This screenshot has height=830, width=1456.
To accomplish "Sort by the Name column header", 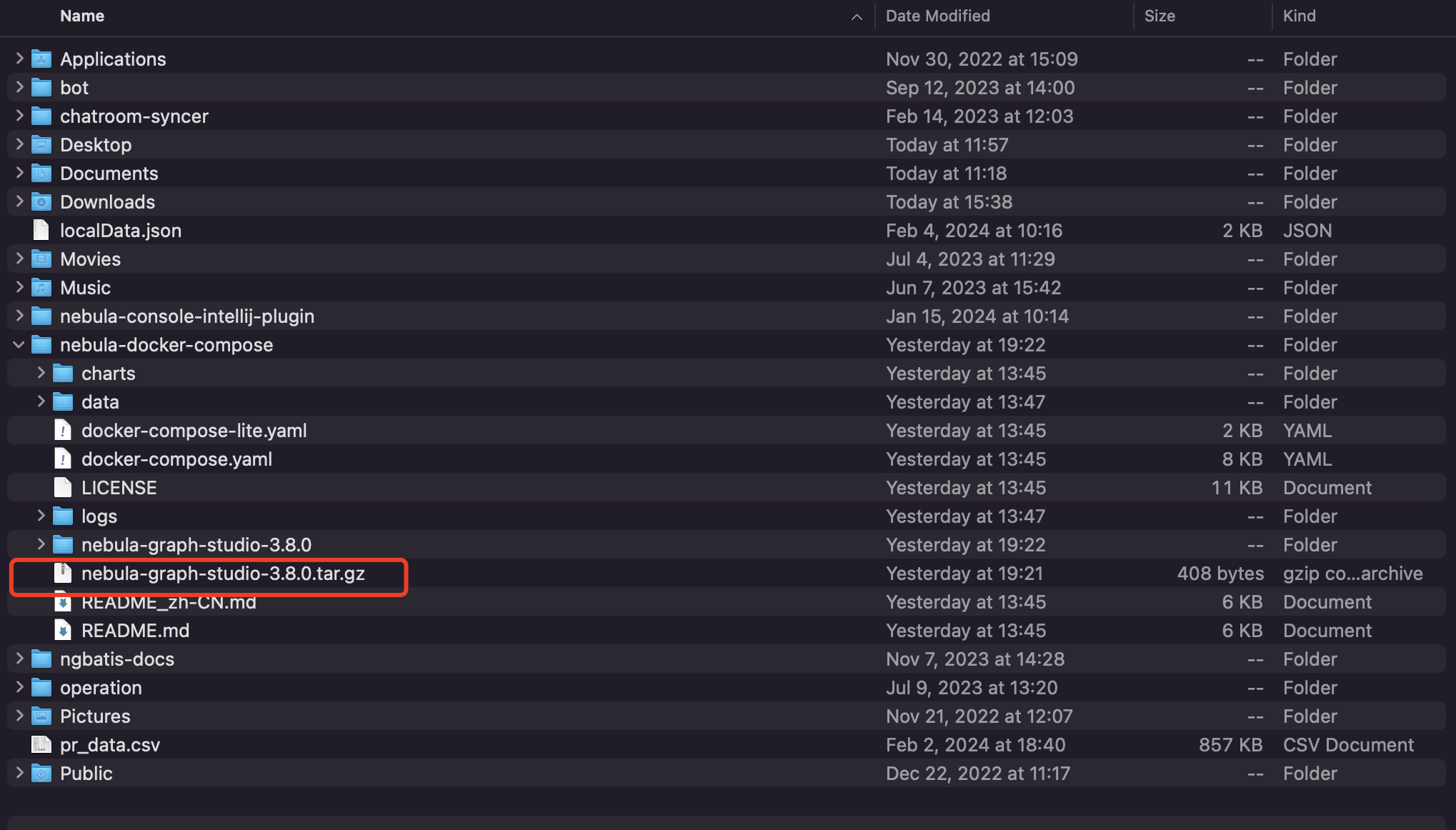I will [x=82, y=16].
